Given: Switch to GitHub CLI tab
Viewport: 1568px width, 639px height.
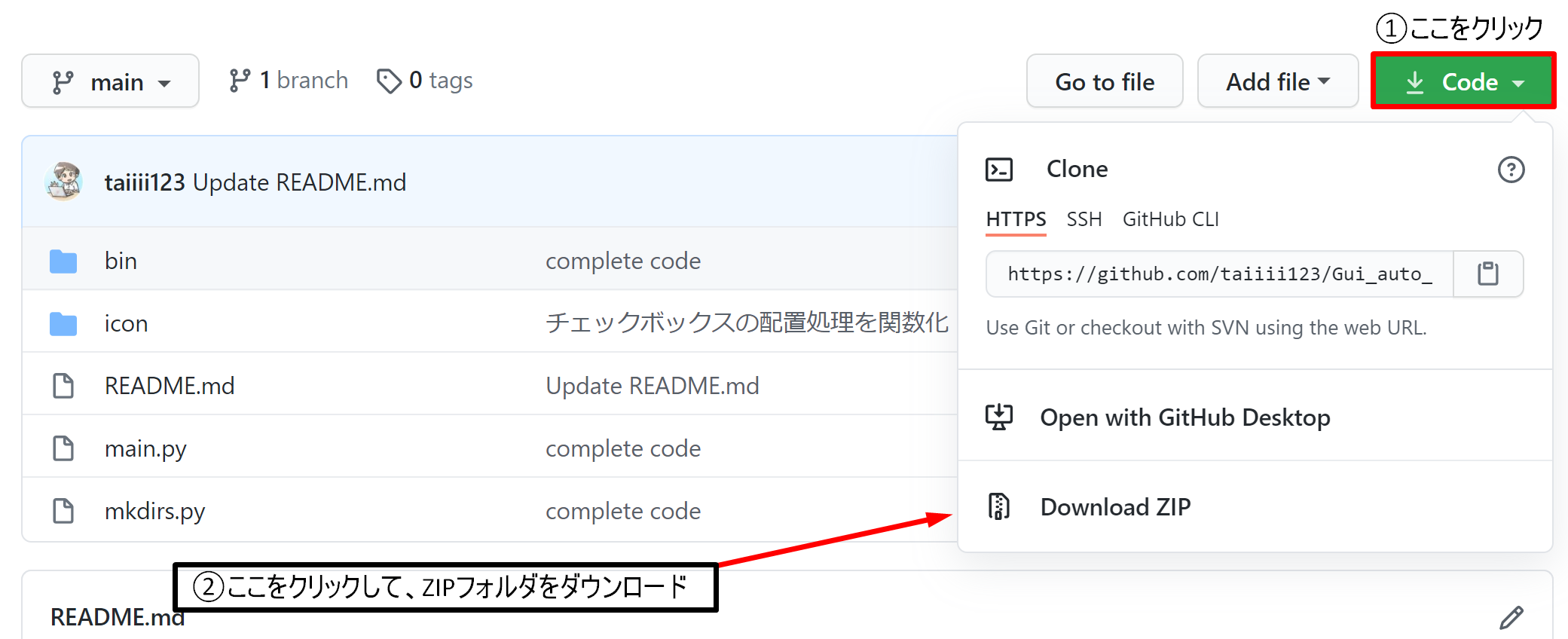Looking at the screenshot, I should 1170,219.
